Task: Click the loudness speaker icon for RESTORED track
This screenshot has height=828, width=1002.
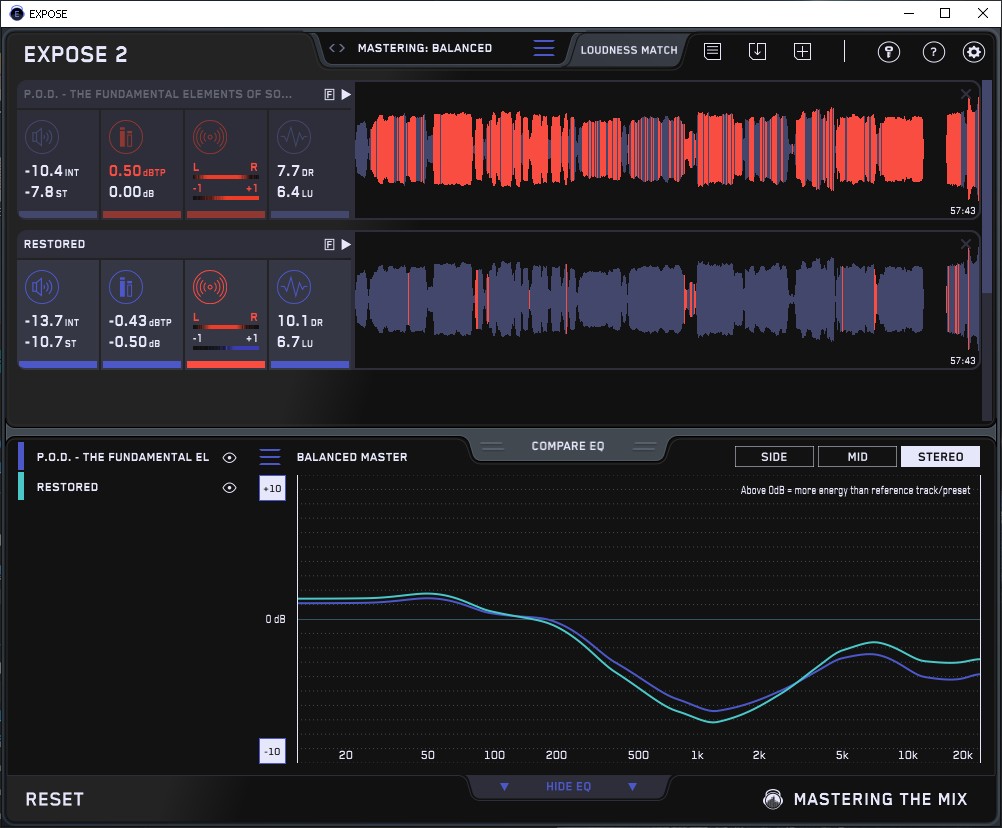Action: (41, 288)
